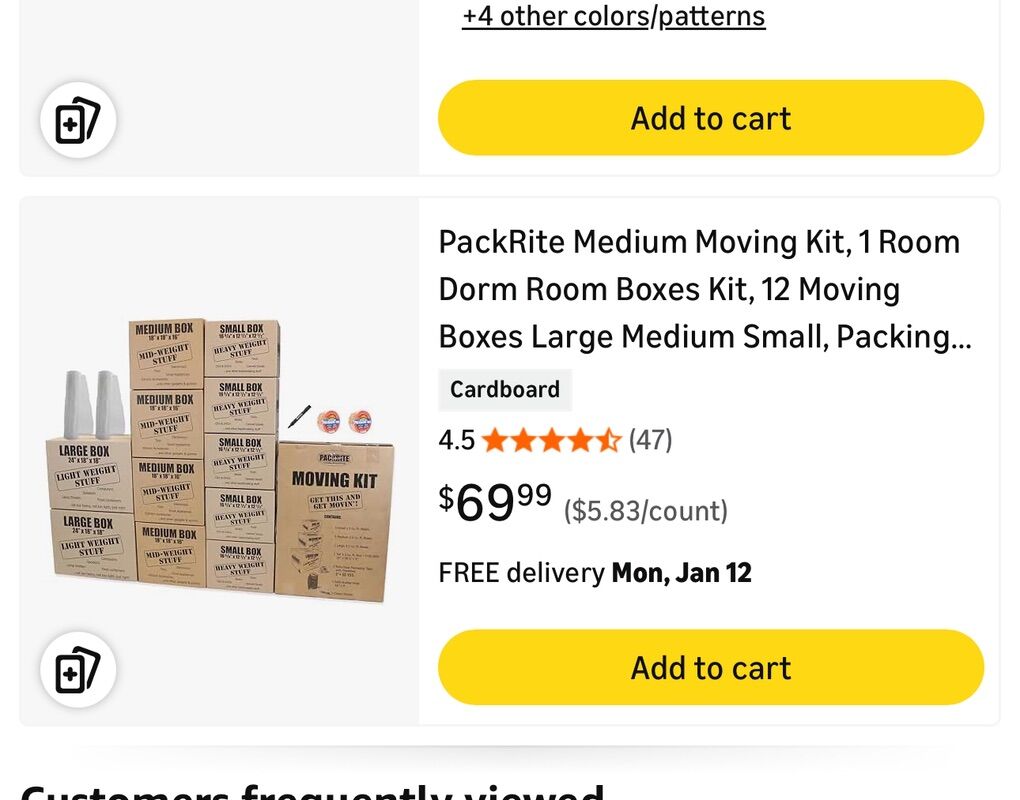
Task: Select the Cardboard material chip
Action: [x=504, y=390]
